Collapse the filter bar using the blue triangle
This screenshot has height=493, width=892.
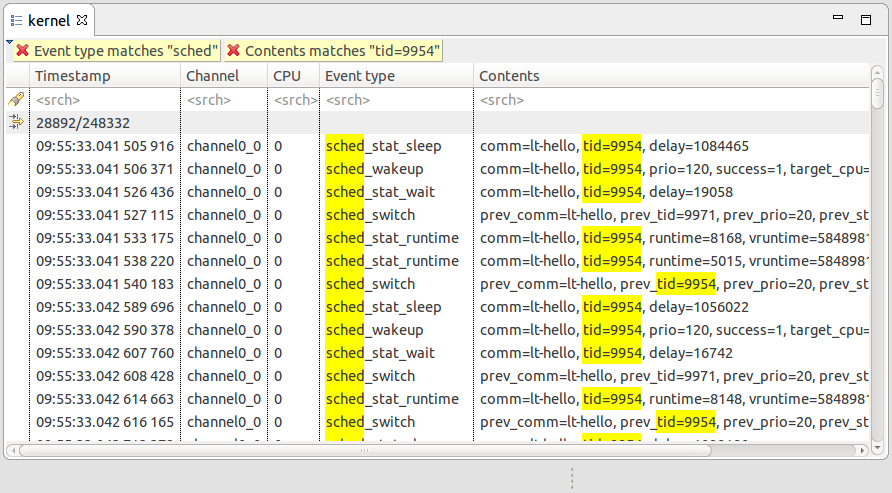(x=9, y=43)
